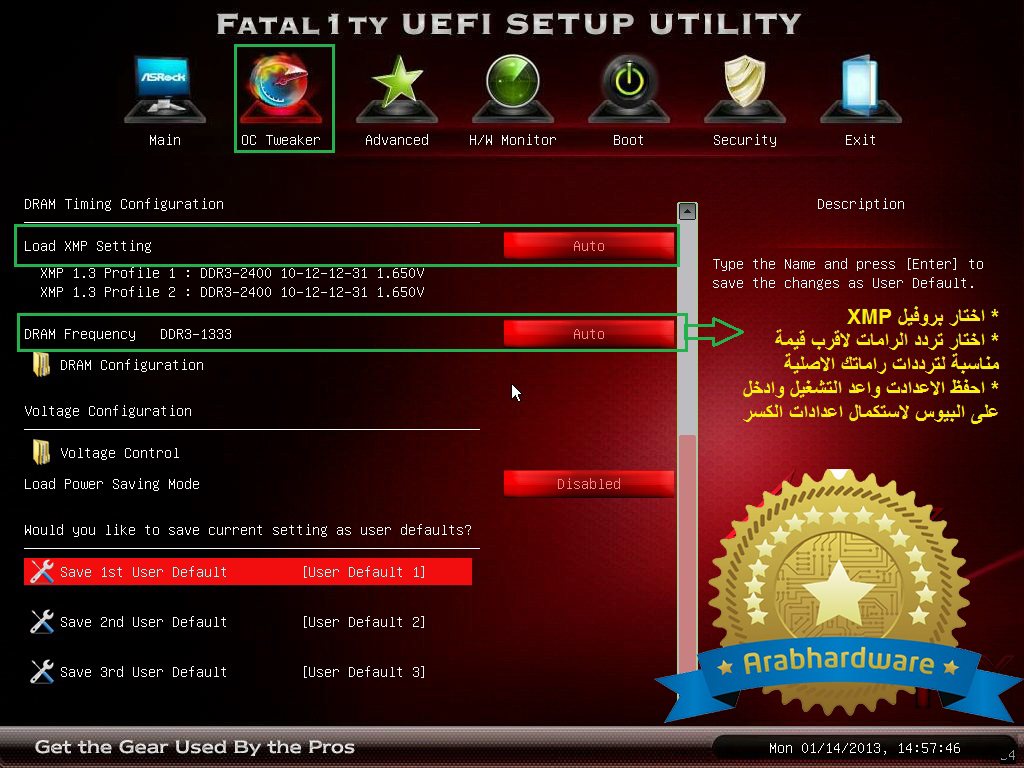Switch to the Security tab label
The image size is (1024, 768).
744,140
